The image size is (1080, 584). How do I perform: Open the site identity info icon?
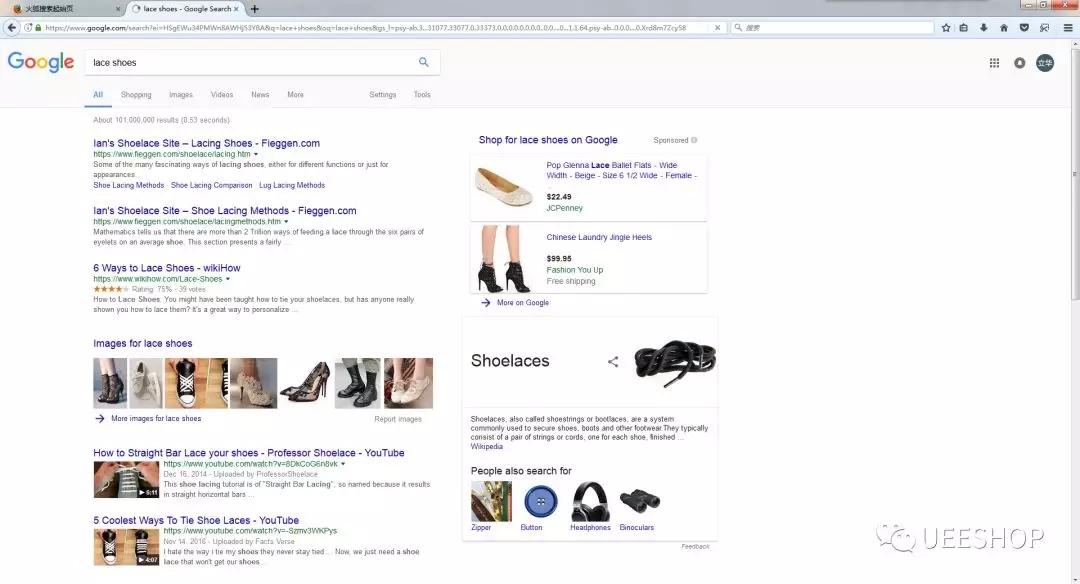pos(28,28)
